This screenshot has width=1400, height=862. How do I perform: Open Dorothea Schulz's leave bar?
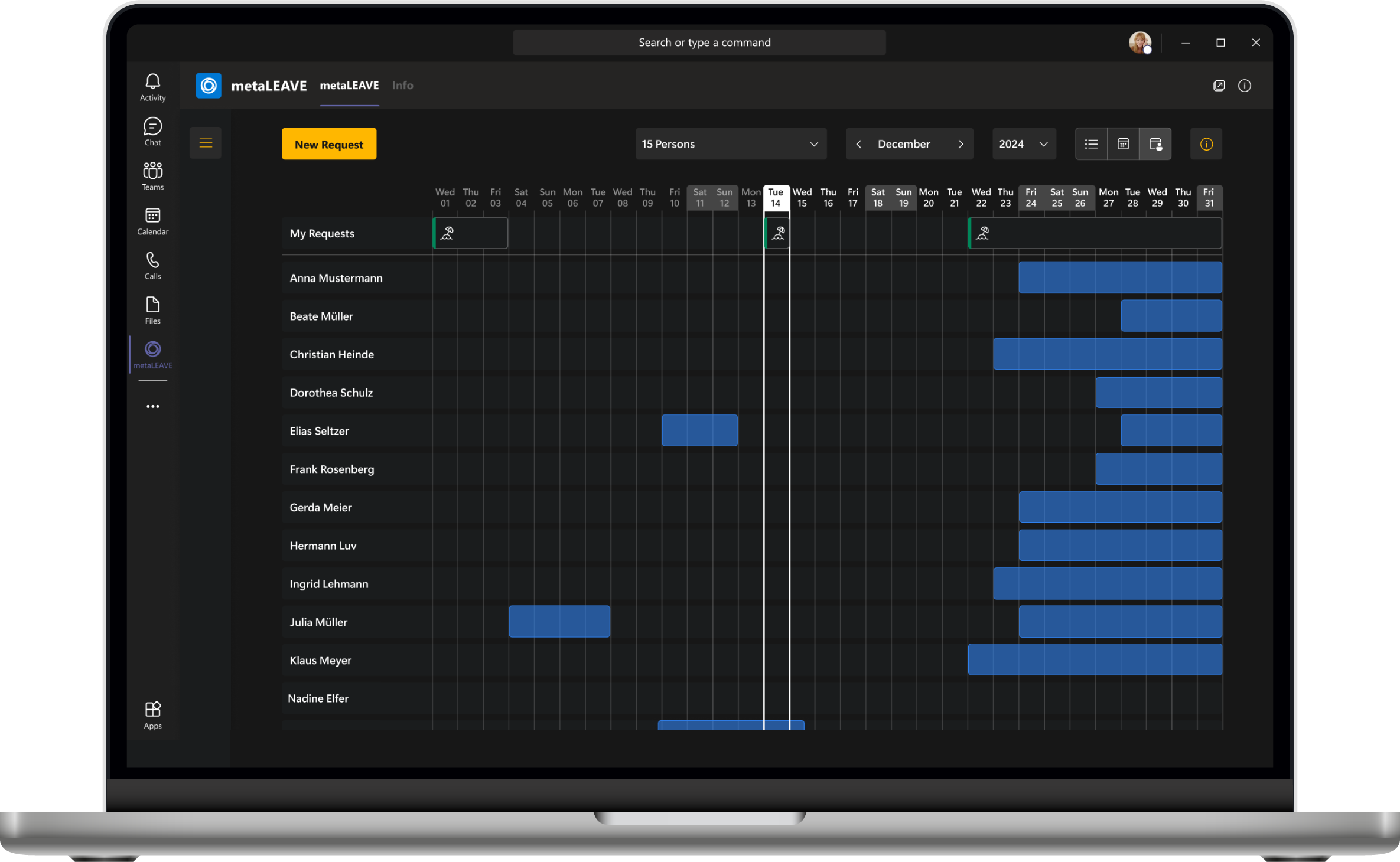coord(1159,392)
